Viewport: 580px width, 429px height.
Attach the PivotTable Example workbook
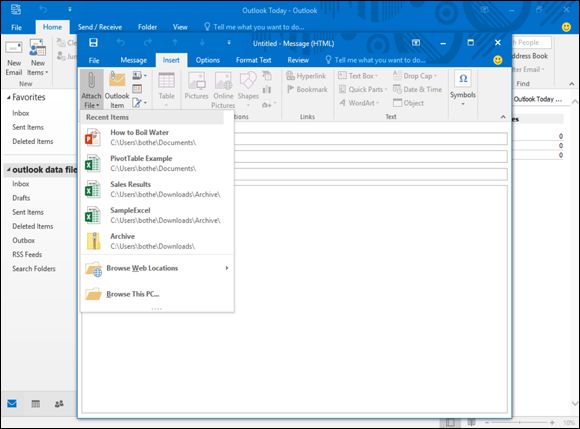[x=157, y=163]
